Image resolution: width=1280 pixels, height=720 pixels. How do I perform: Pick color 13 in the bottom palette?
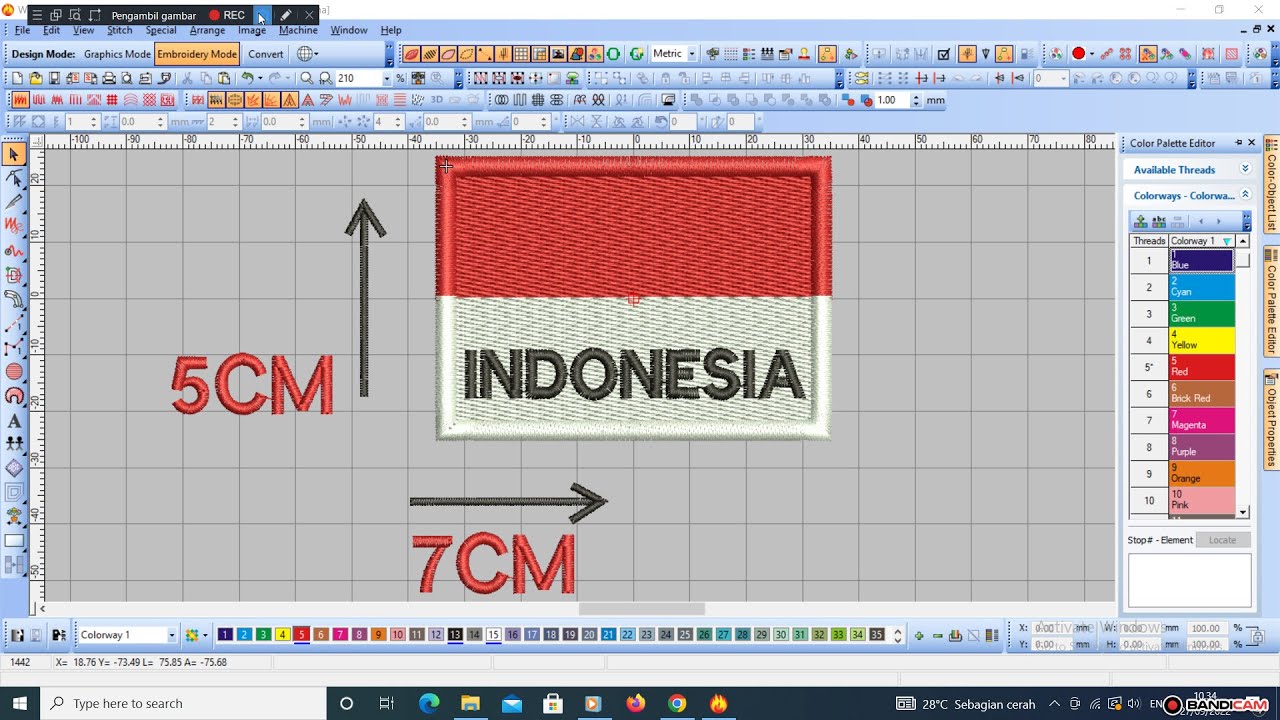(455, 635)
